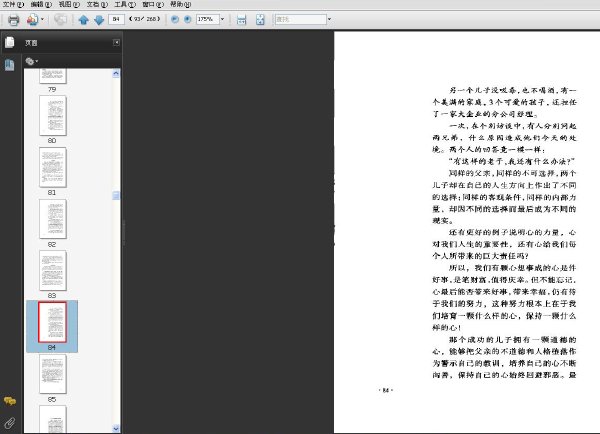Image resolution: width=600 pixels, height=434 pixels.
Task: Open the 窗口 (Window) menu
Action: (x=153, y=4)
